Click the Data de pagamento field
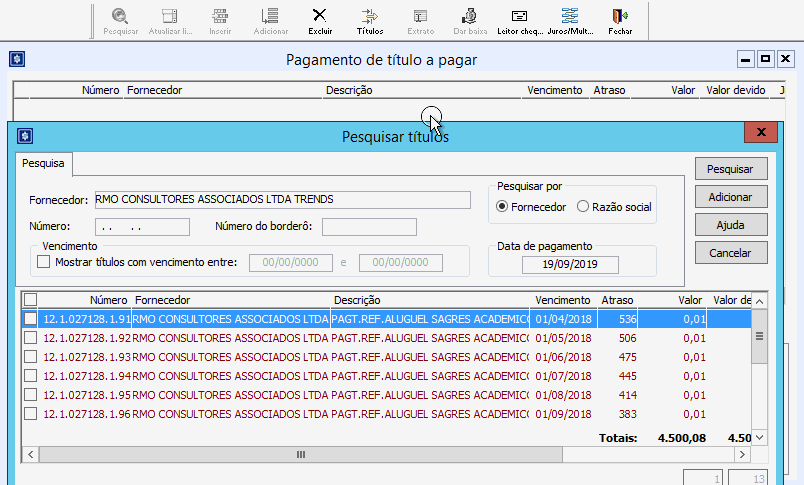Image resolution: width=804 pixels, height=485 pixels. (569, 266)
